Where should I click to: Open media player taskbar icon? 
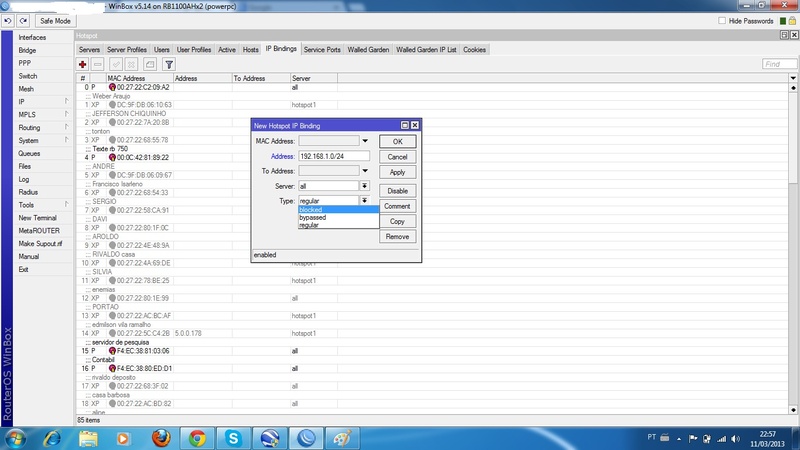[123, 438]
